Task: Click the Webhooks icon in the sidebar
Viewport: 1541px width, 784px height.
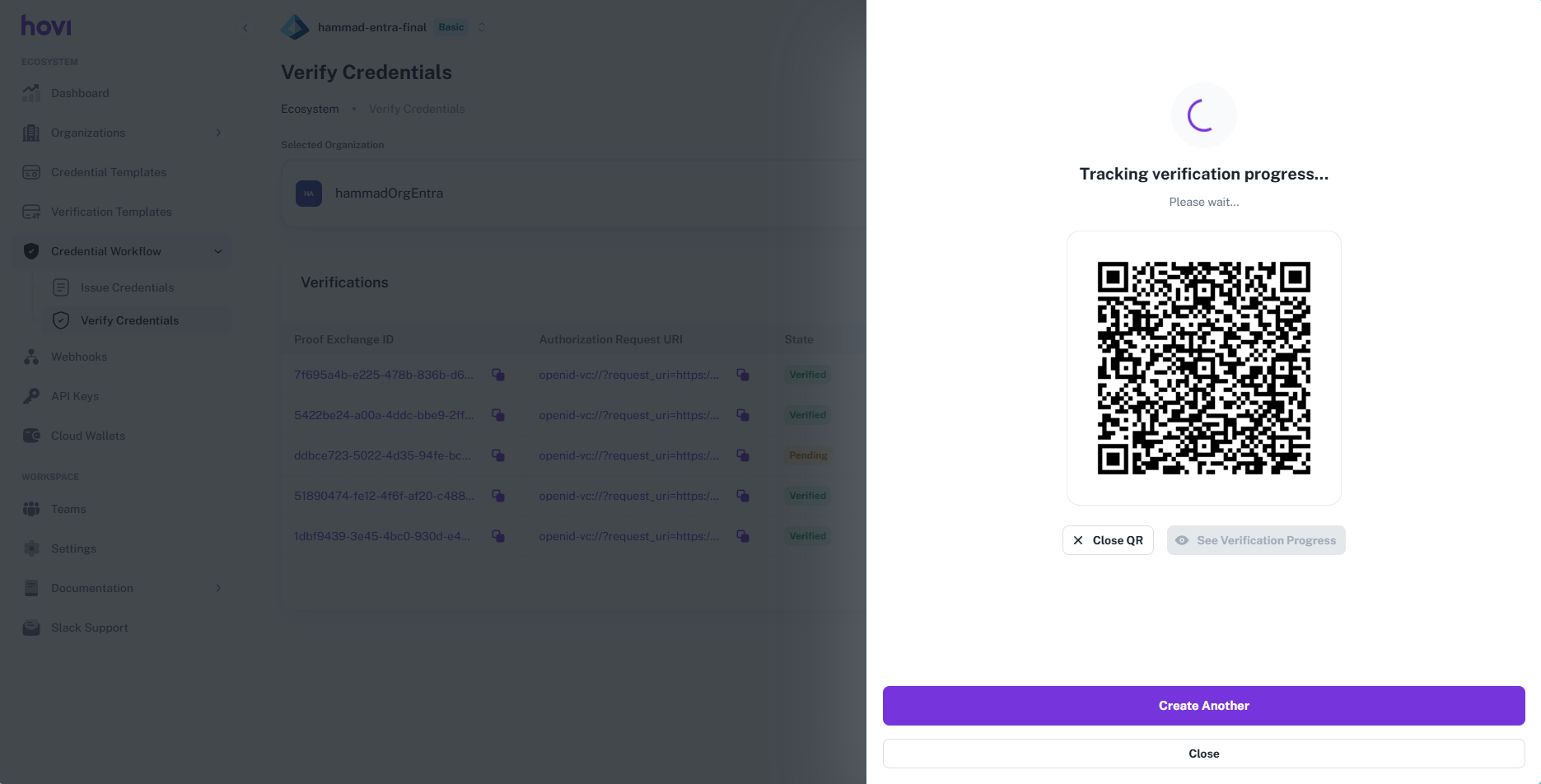Action: (31, 357)
